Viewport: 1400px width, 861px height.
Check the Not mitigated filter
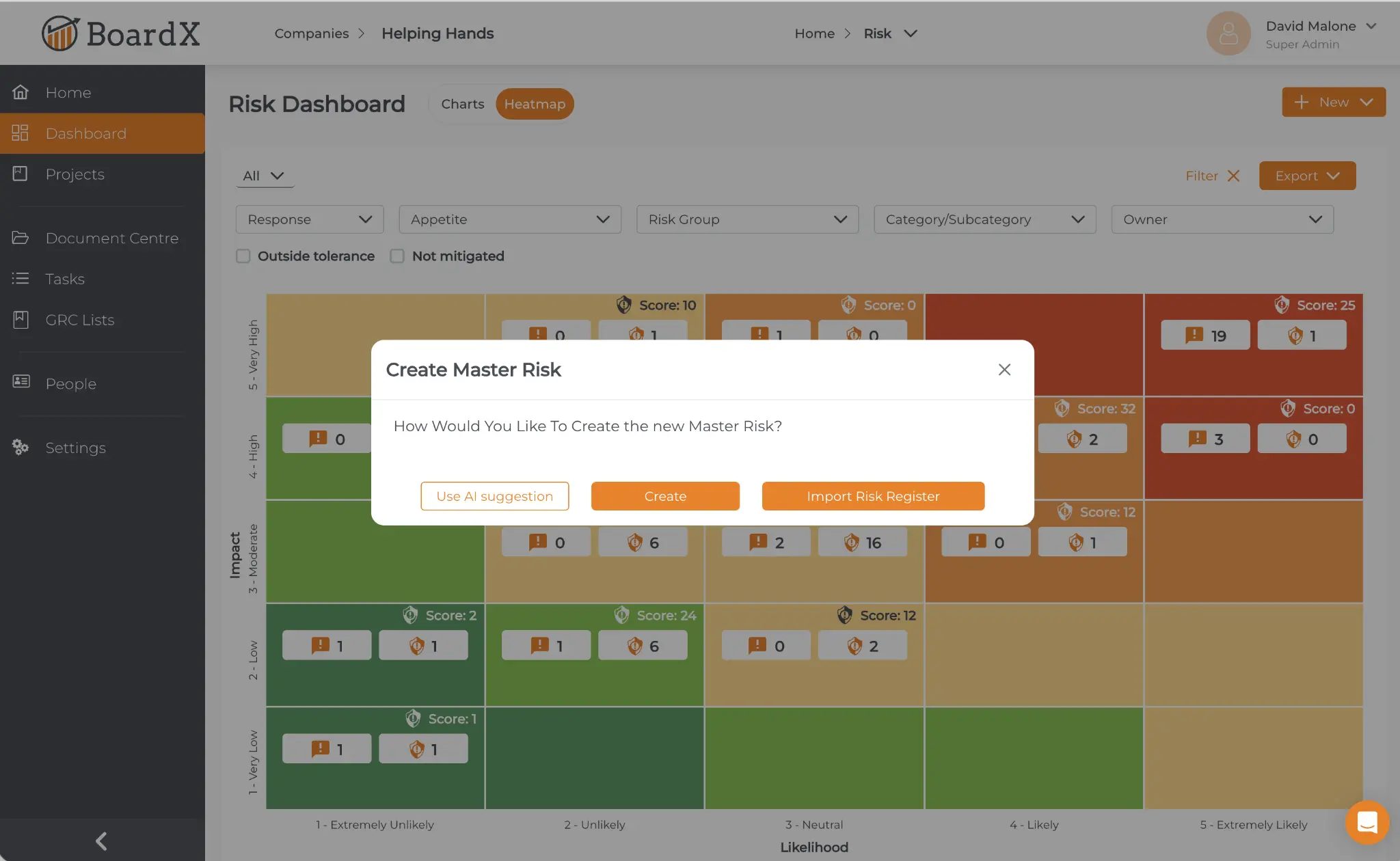tap(397, 256)
